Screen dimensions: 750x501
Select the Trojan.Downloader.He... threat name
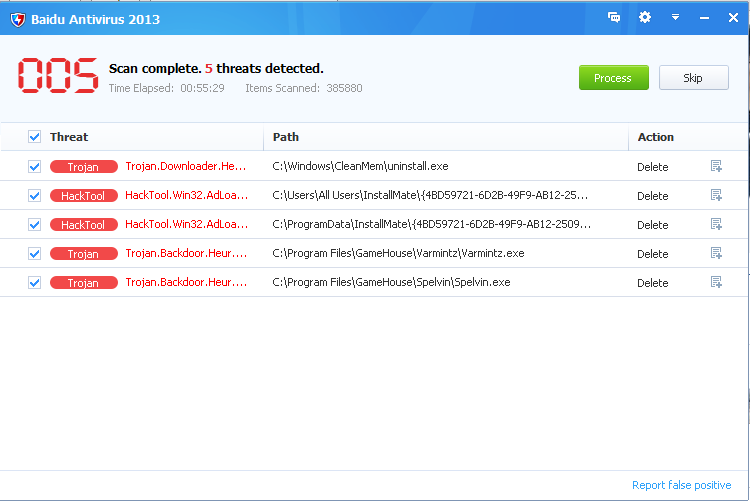coord(186,166)
